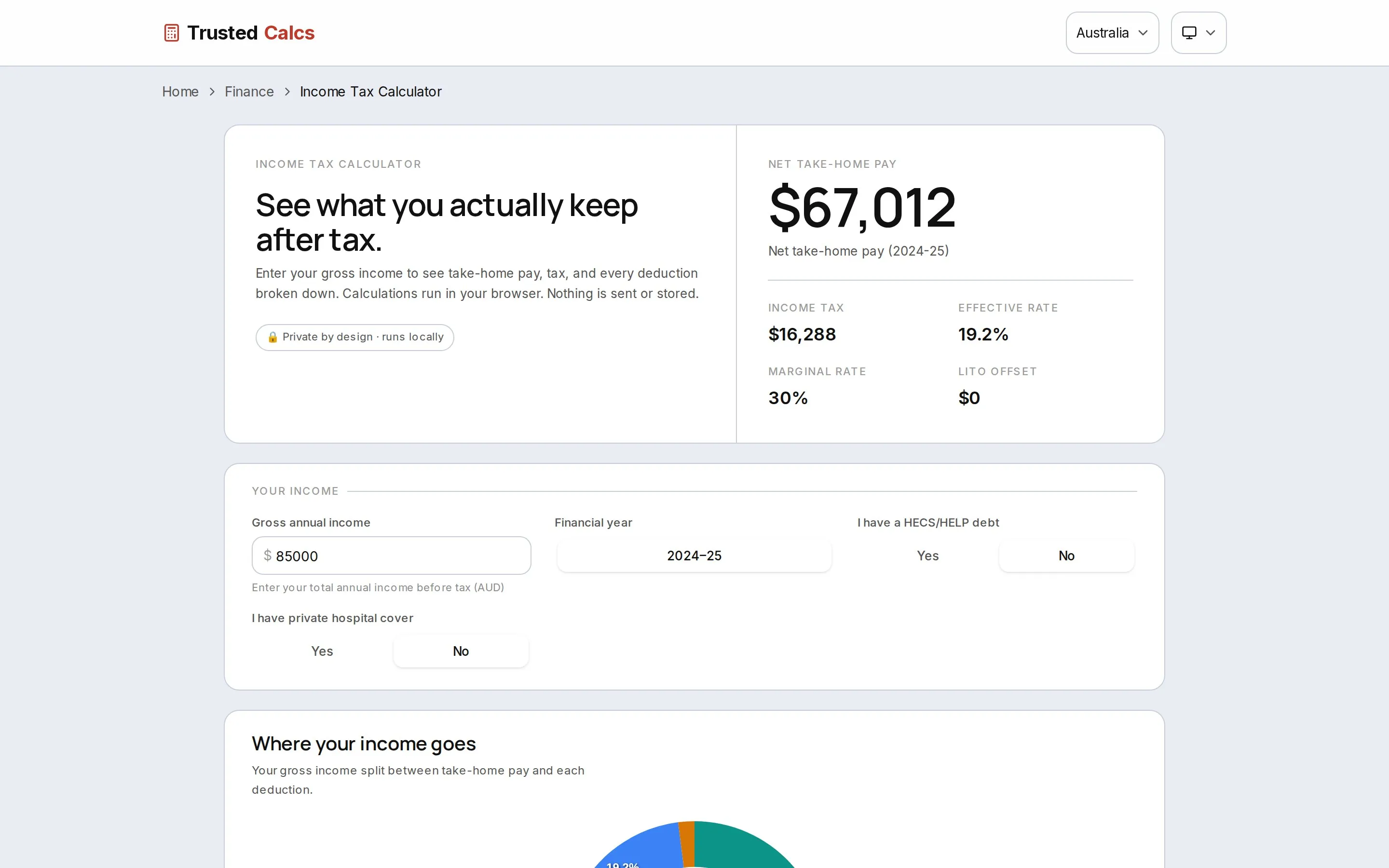
Task: Go to Finance breadcrumb
Action: [249, 92]
